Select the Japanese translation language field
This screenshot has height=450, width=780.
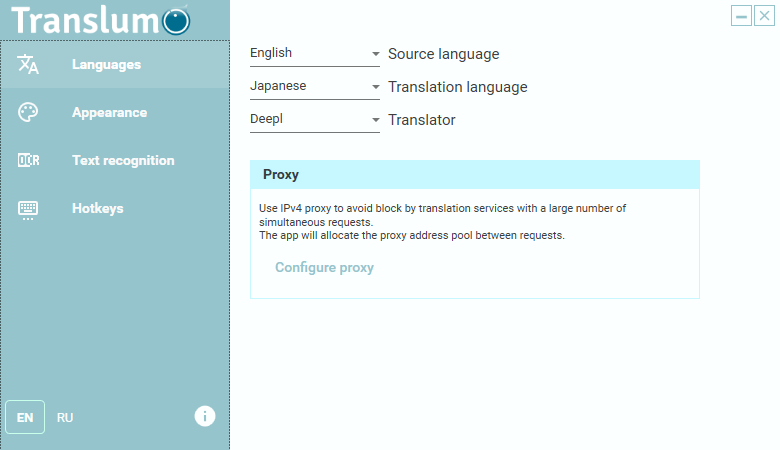[x=314, y=87]
